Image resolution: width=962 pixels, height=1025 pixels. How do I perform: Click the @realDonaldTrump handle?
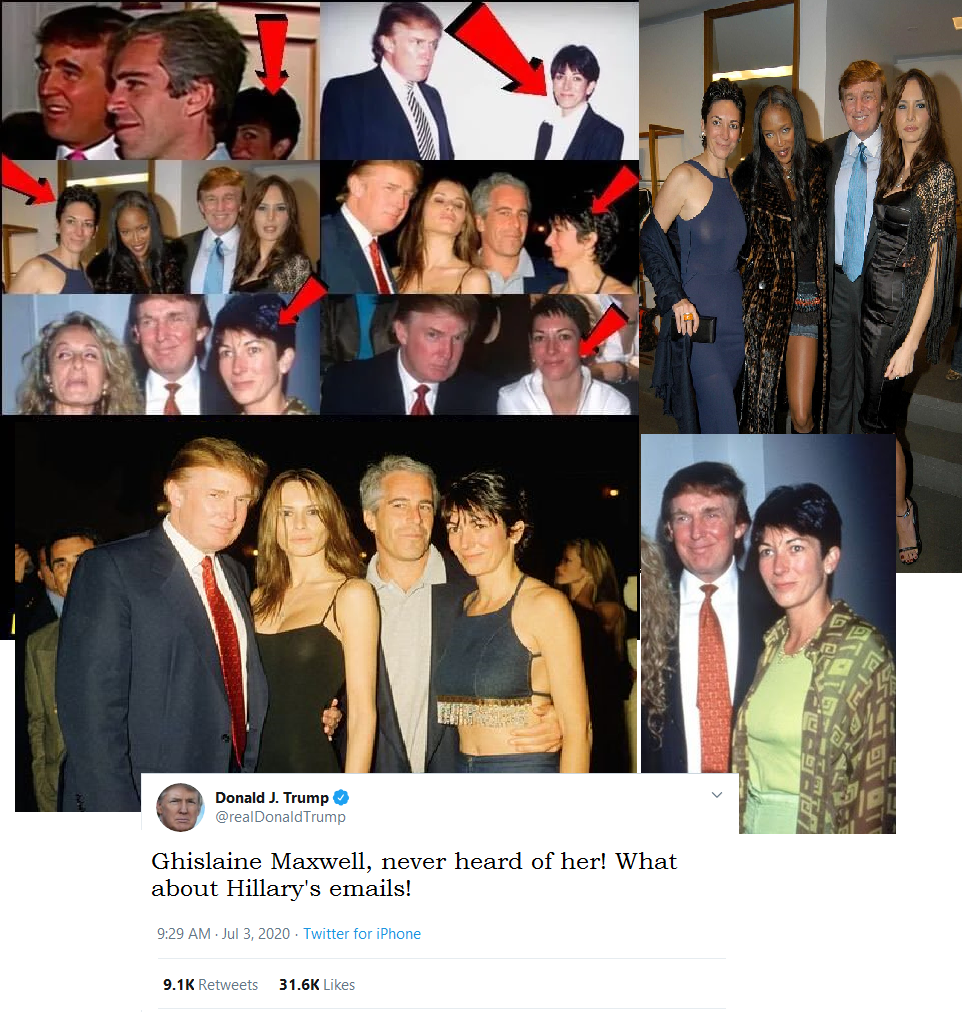click(x=280, y=817)
